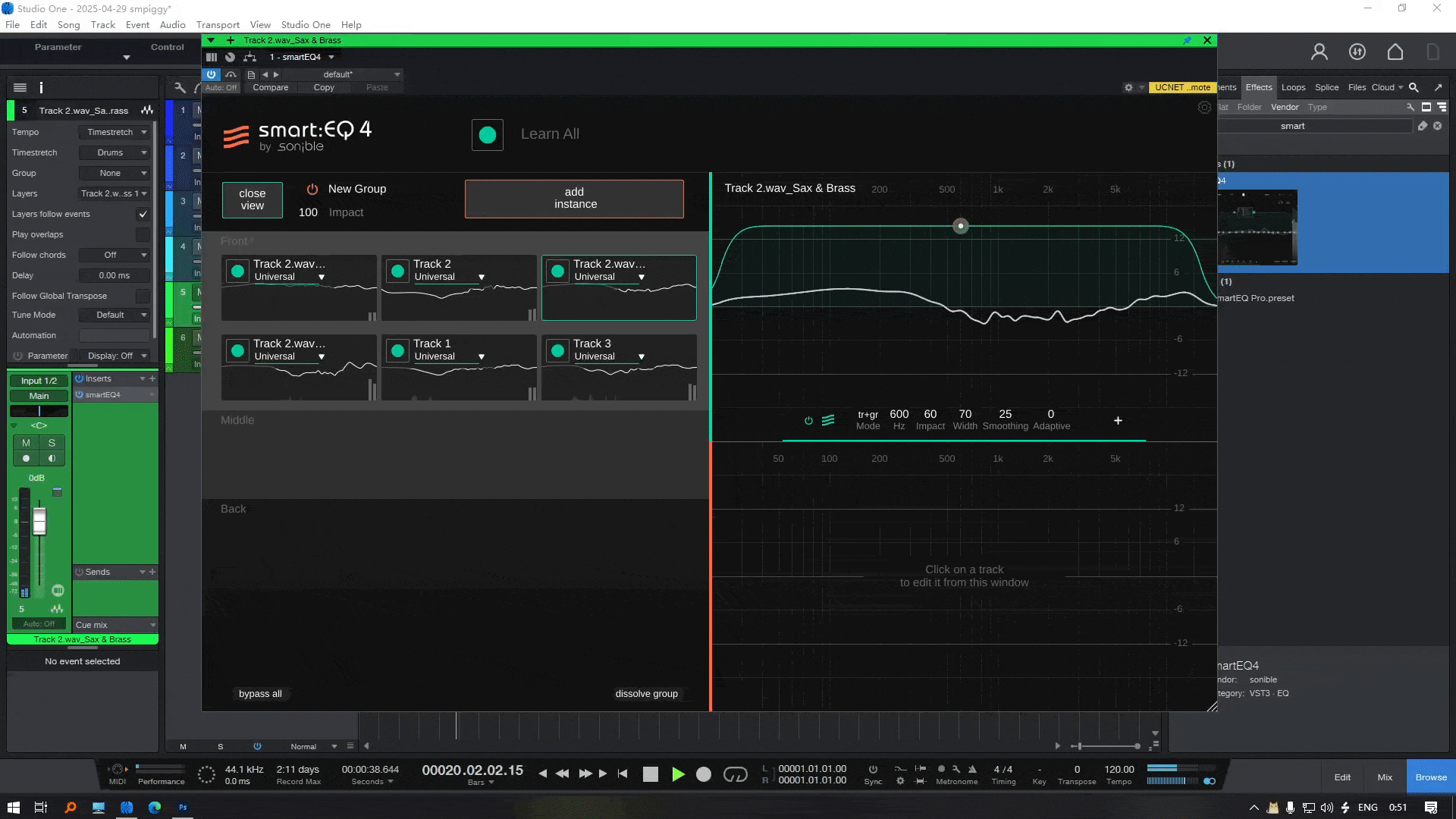Toggle the Track 1 instance enable circle

[398, 351]
